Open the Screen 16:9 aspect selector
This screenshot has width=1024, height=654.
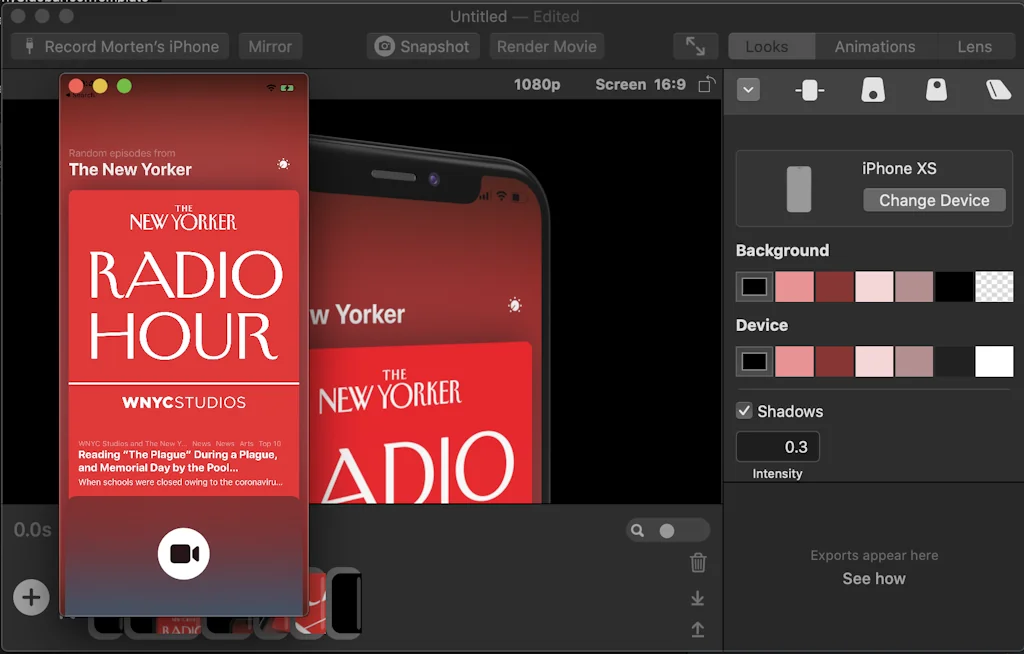click(x=640, y=85)
